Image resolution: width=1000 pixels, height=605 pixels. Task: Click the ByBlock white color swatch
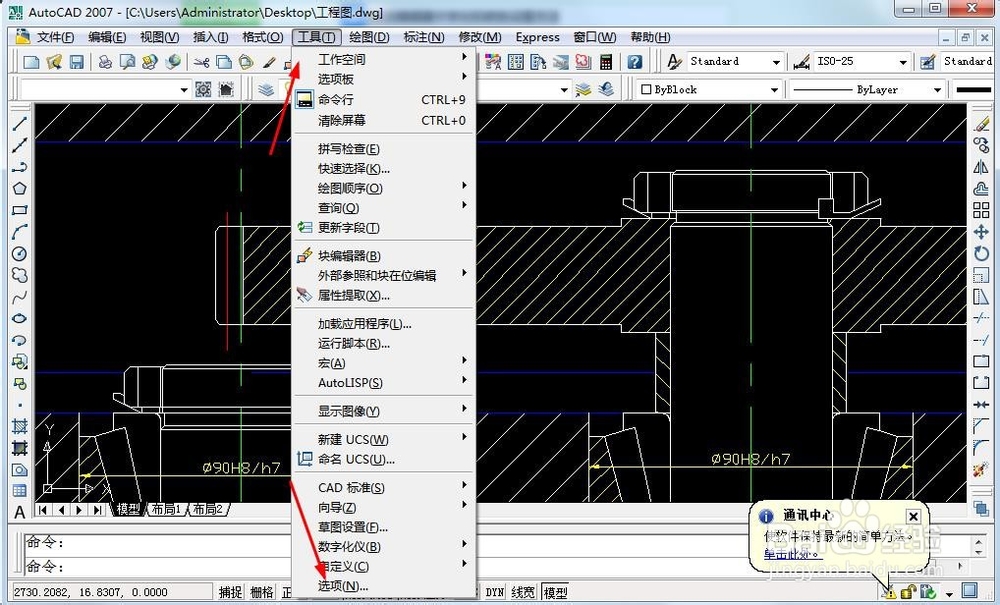[645, 90]
